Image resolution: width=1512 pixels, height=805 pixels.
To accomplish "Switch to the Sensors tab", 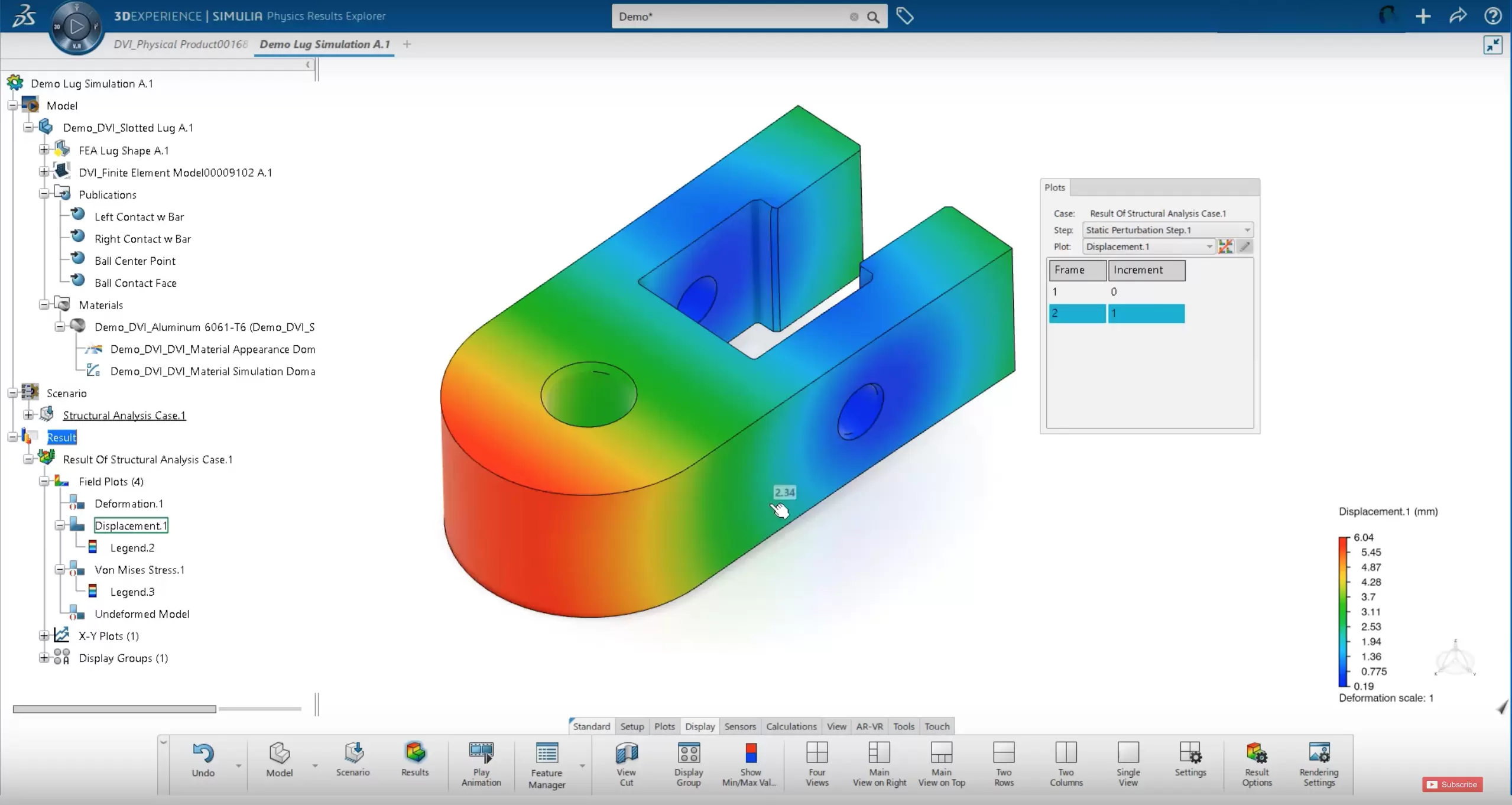I will (x=739, y=726).
